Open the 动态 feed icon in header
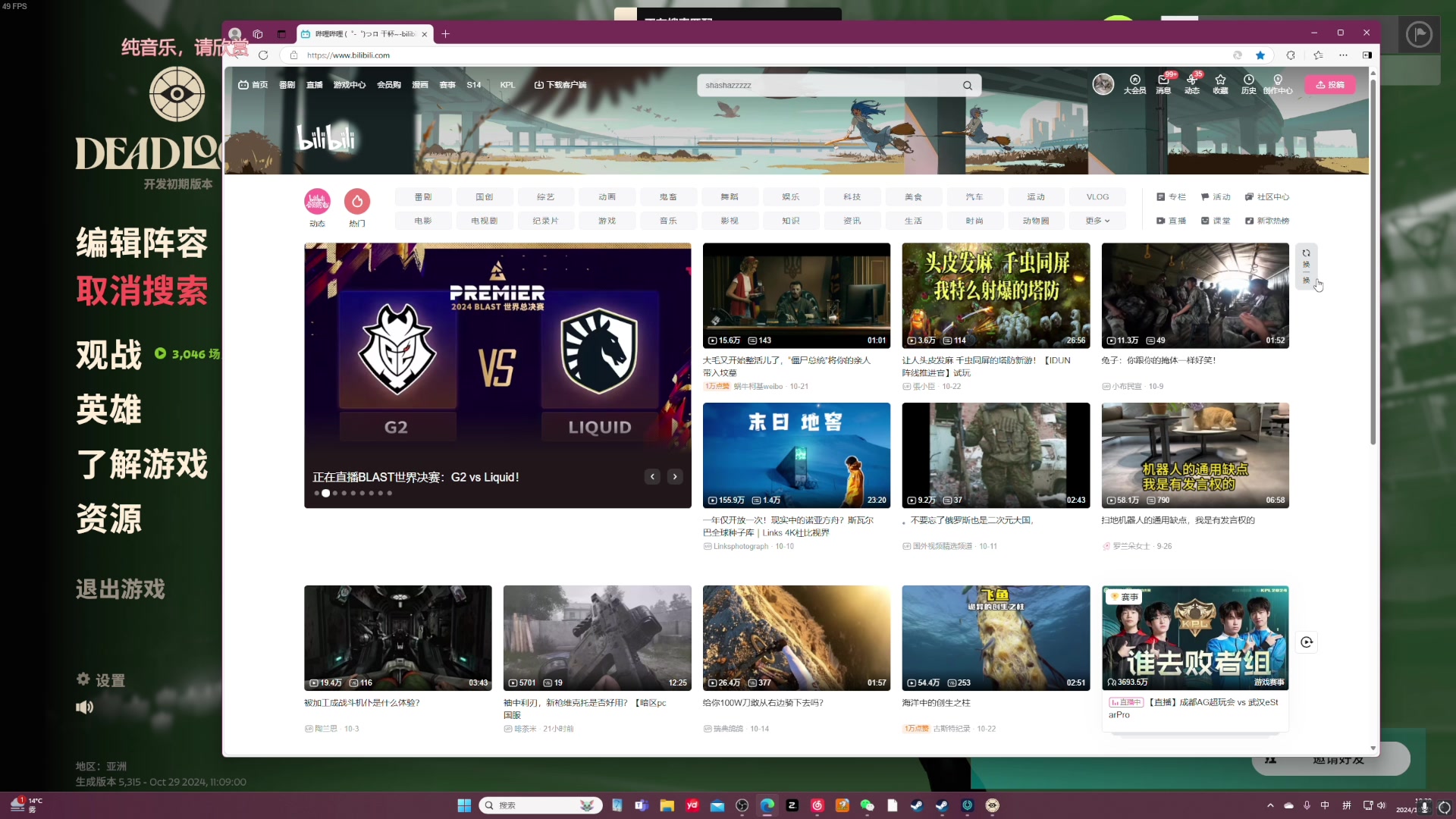The width and height of the screenshot is (1456, 819). [1192, 84]
